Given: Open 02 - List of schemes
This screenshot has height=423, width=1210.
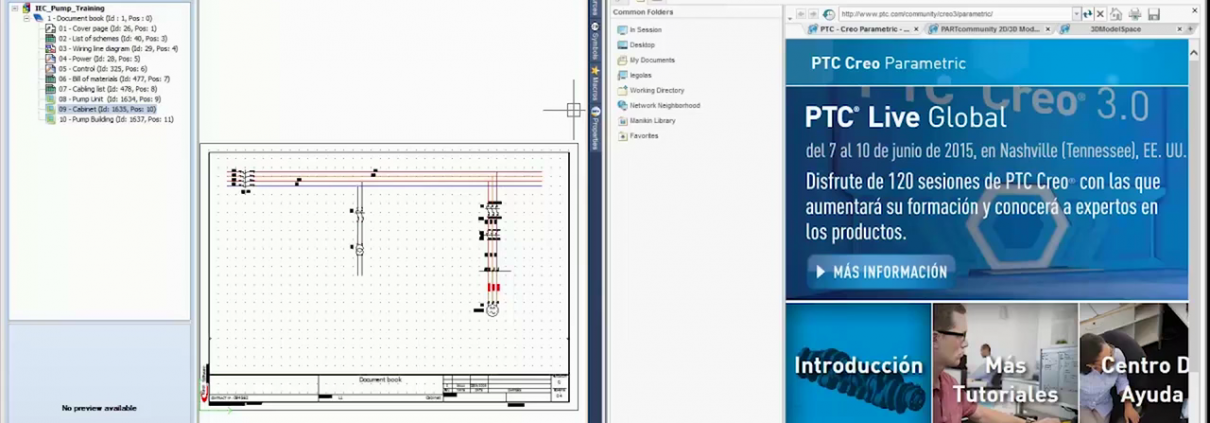Looking at the screenshot, I should click(112, 38).
